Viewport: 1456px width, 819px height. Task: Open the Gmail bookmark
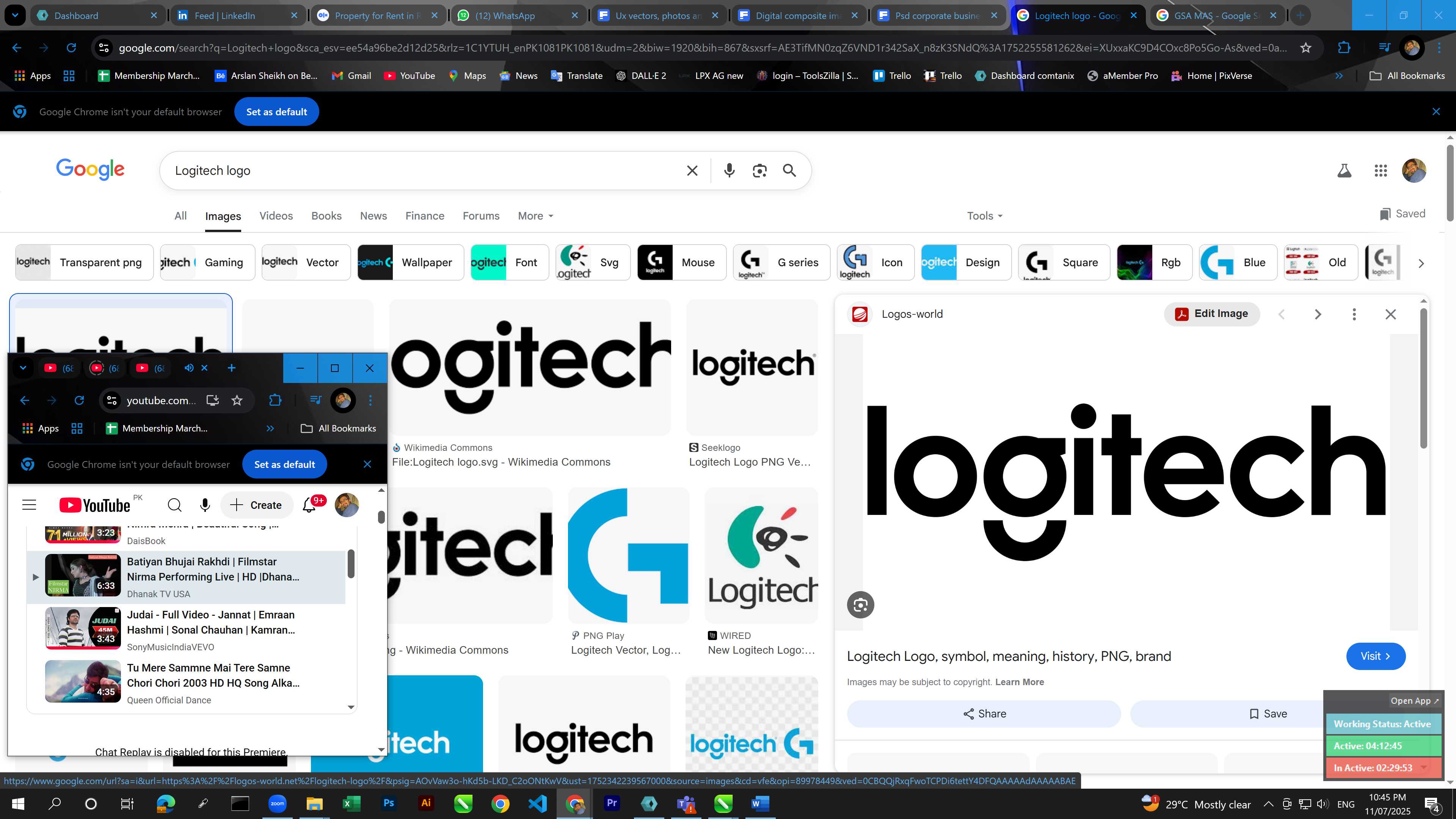(x=351, y=76)
